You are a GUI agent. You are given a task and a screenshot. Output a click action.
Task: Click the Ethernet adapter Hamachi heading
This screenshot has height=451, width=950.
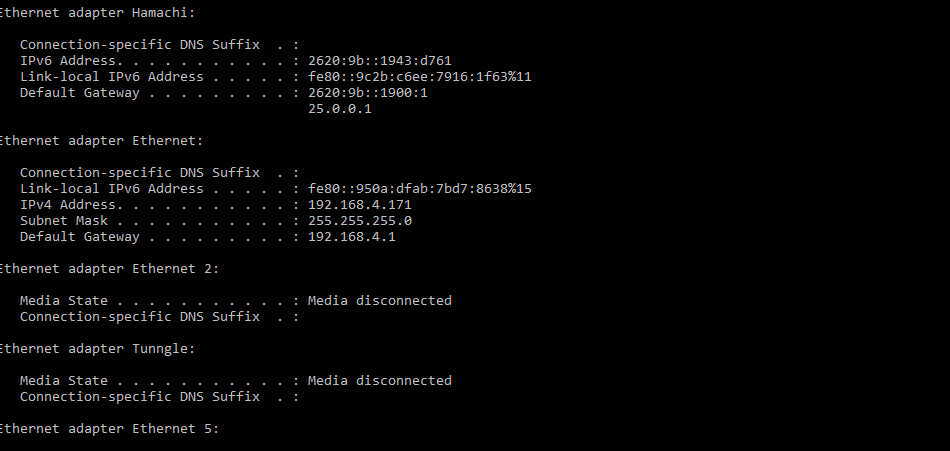(x=98, y=12)
